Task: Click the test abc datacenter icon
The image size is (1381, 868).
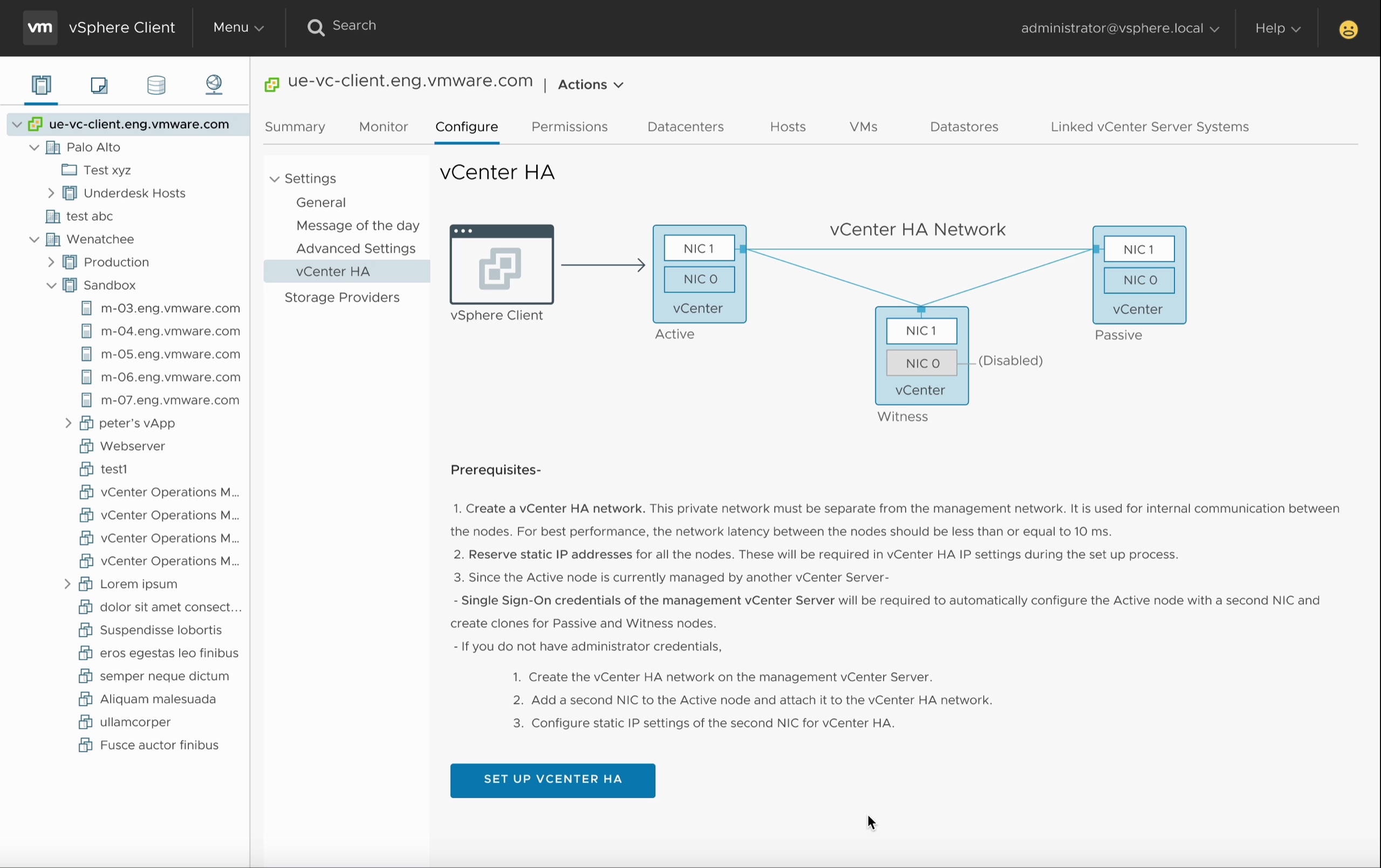Action: 53,216
